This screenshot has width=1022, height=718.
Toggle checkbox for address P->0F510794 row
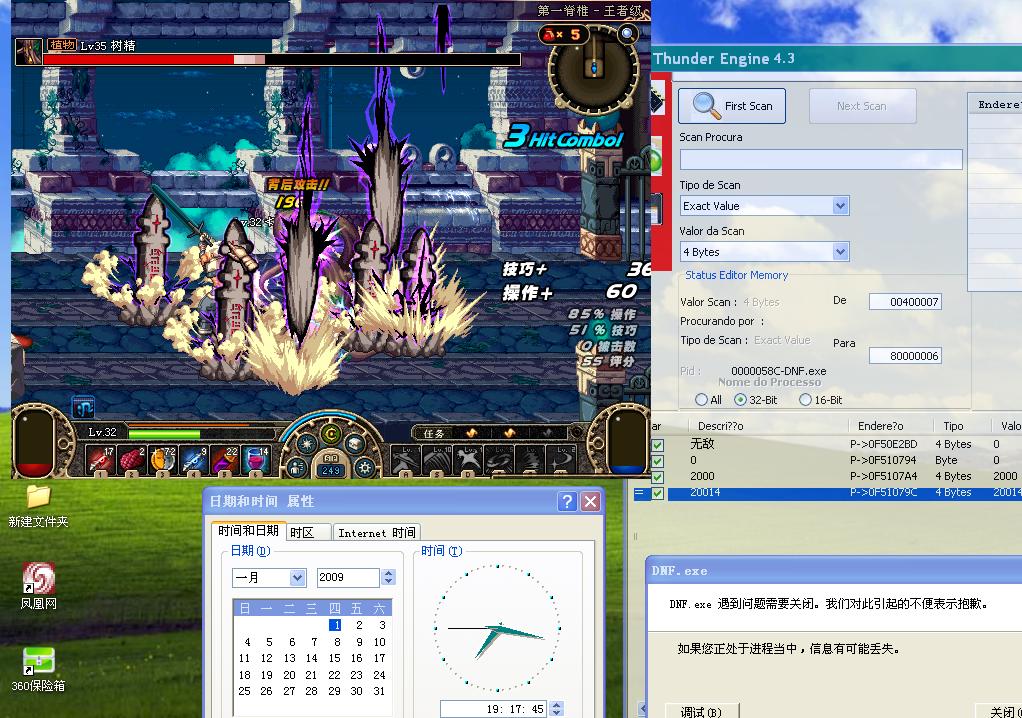coord(658,461)
